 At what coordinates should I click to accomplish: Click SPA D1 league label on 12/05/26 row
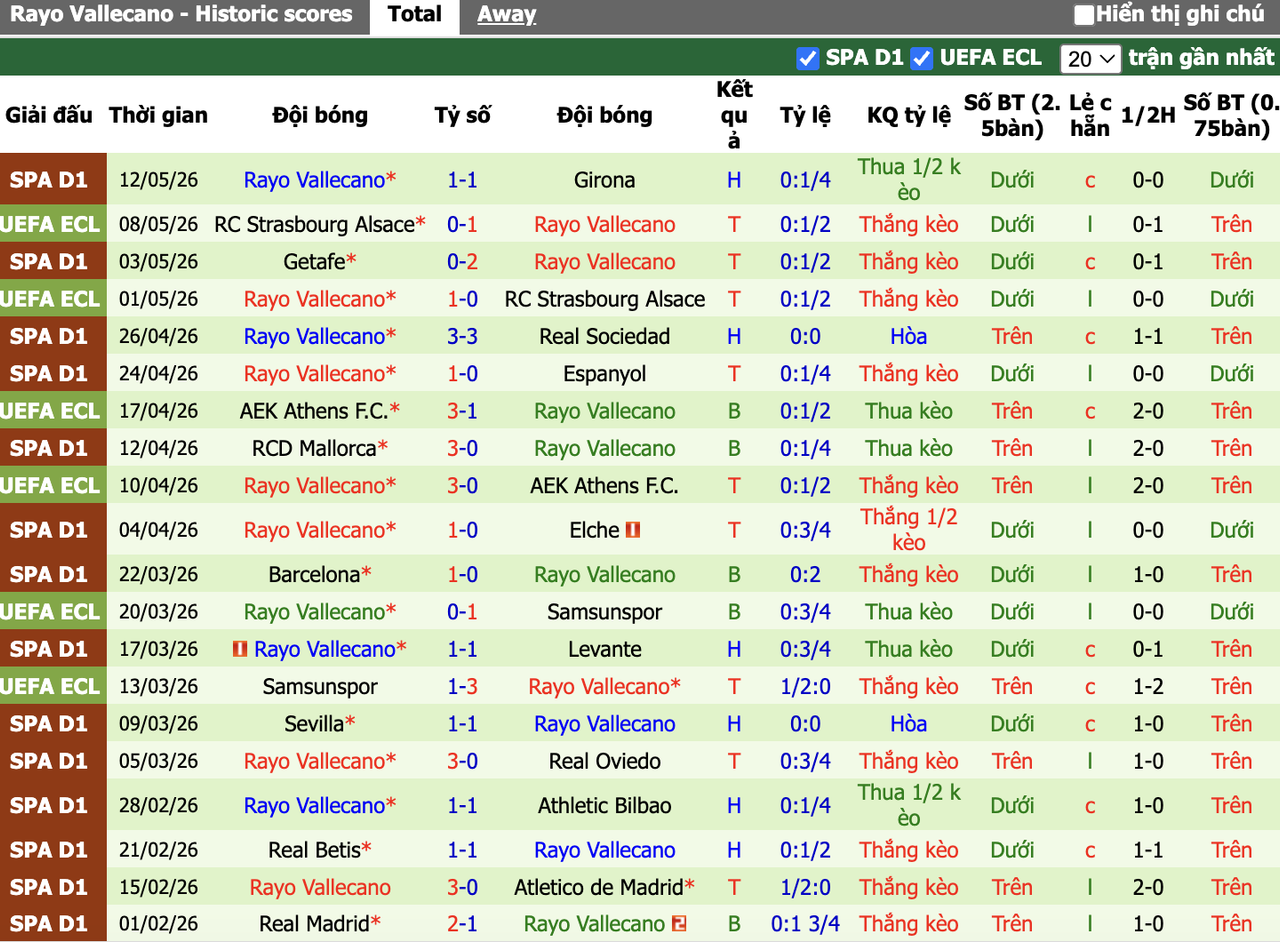(49, 181)
